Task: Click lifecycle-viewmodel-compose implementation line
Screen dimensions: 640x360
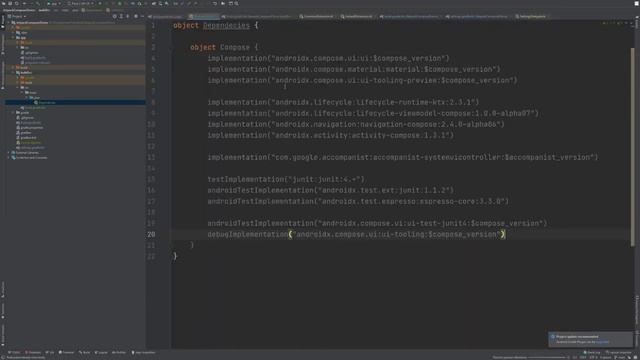Action: (373, 113)
